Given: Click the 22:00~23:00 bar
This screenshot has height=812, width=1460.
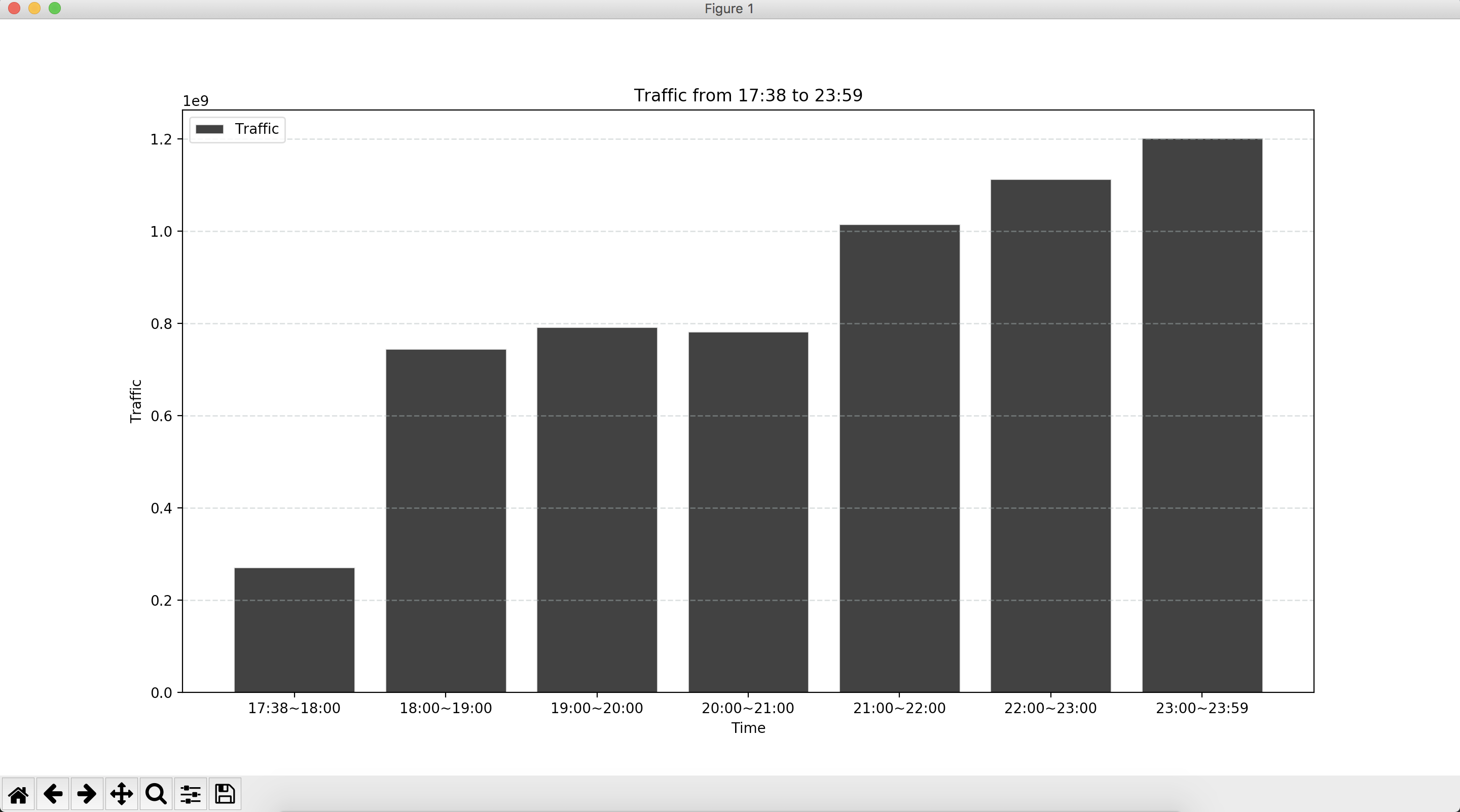Looking at the screenshot, I should (1050, 435).
